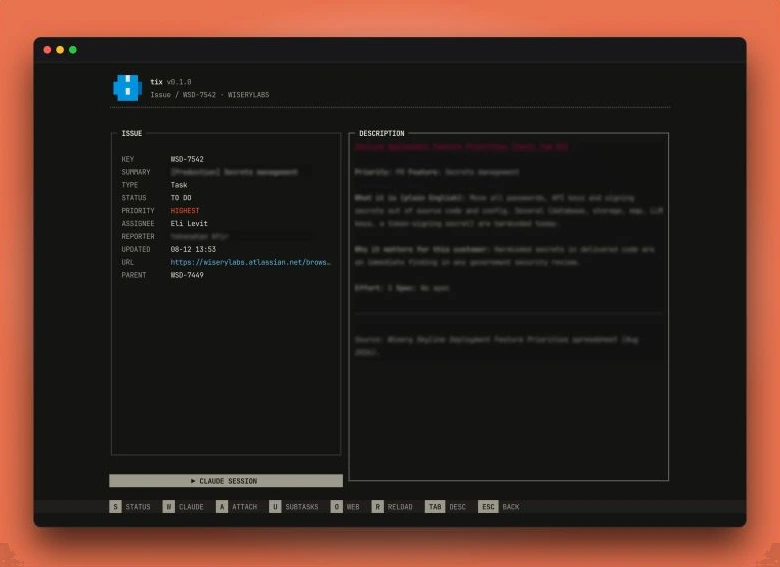The height and width of the screenshot is (567, 780).
Task: Minimize the window with yellow button
Action: 60,50
